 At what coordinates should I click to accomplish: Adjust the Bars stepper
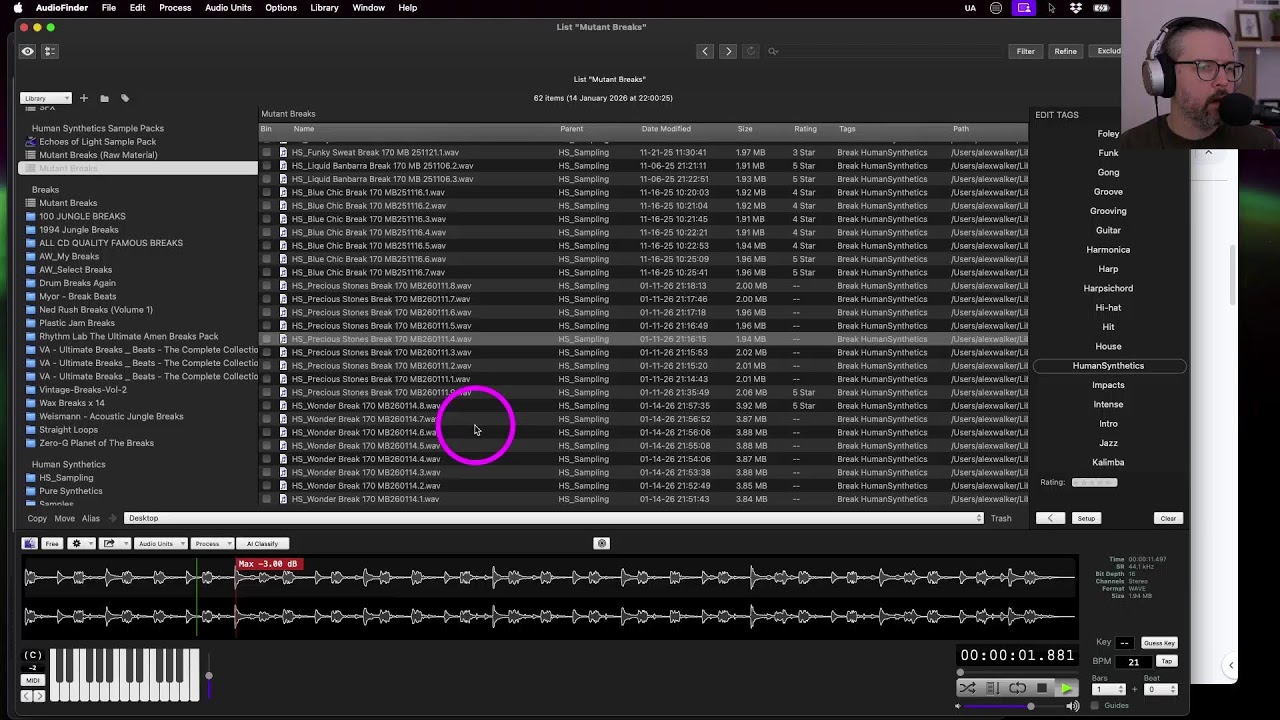pos(1121,689)
